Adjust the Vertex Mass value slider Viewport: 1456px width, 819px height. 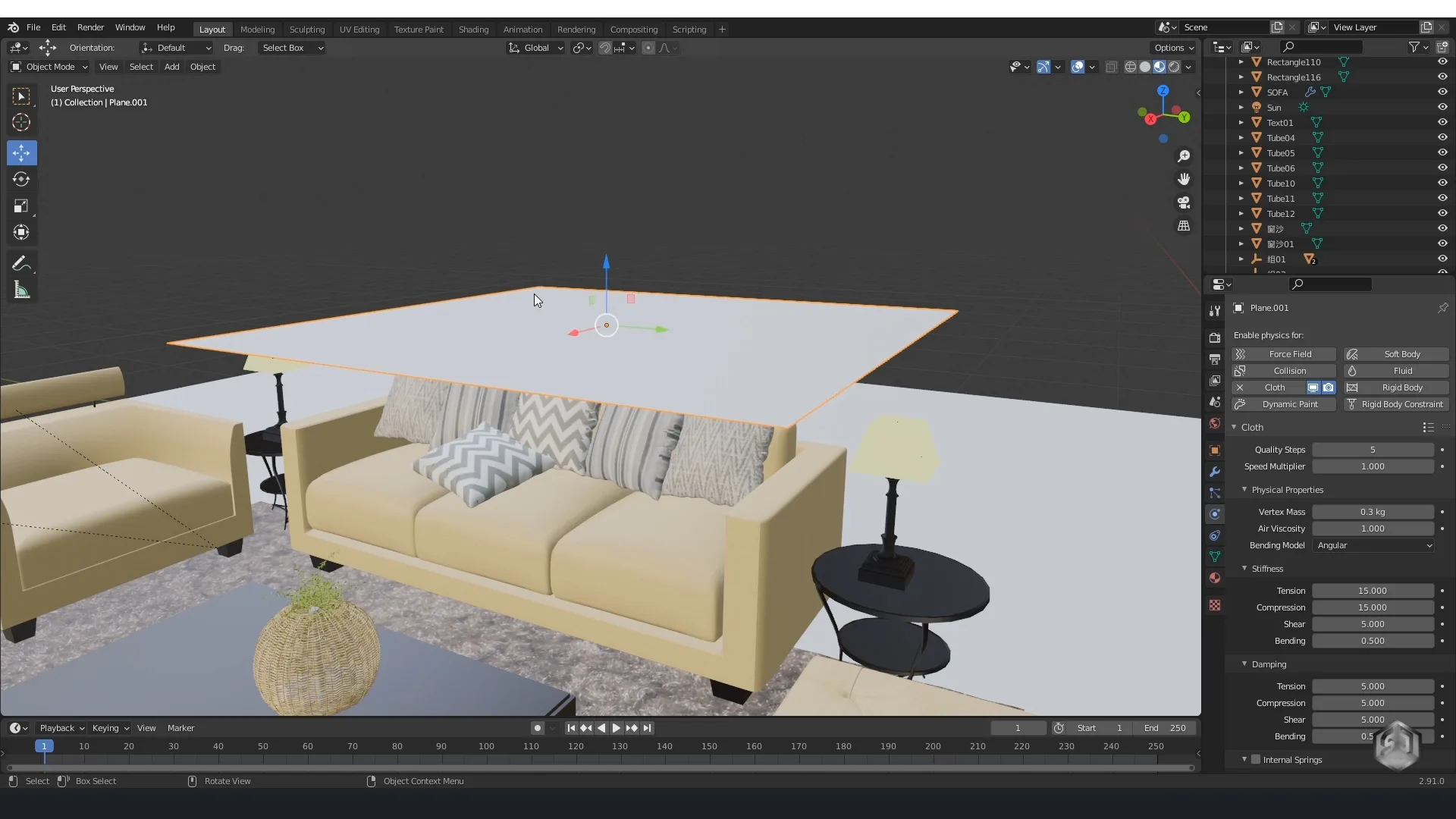[x=1372, y=512]
